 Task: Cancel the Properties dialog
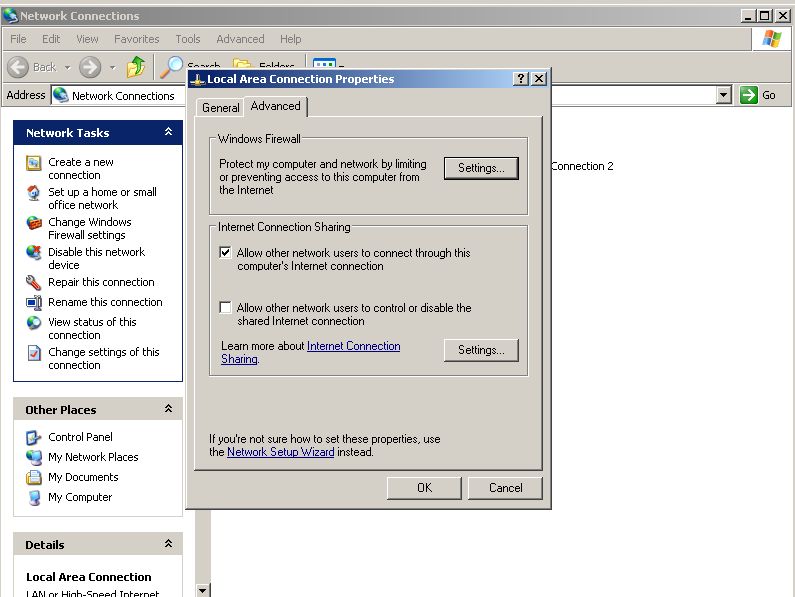coord(505,488)
